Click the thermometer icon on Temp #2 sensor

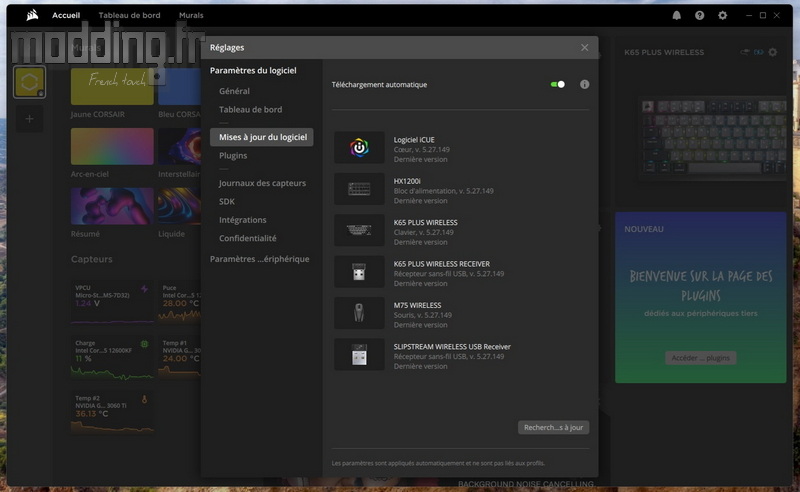pos(144,399)
